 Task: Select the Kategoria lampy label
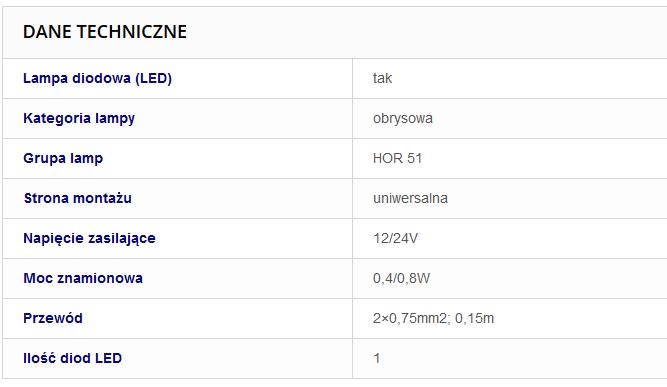coord(79,118)
